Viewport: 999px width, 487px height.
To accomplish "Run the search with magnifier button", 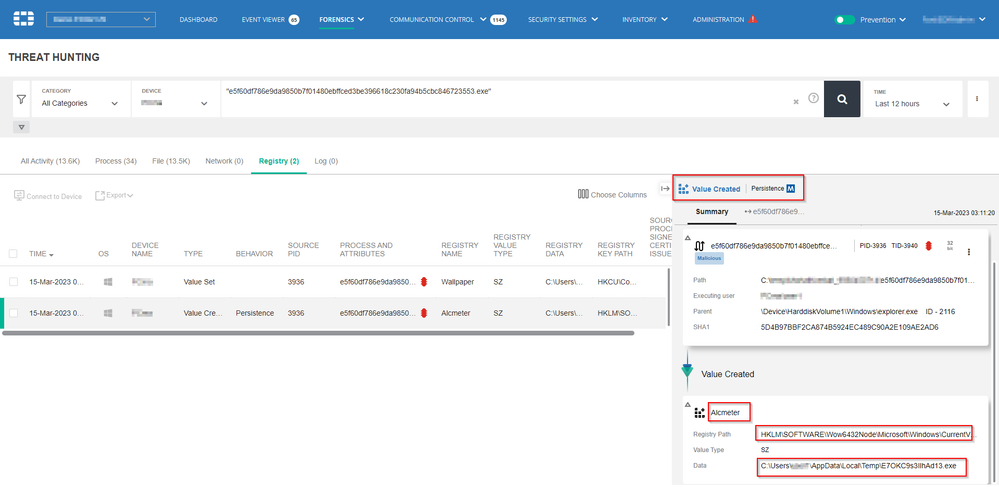I will 842,99.
